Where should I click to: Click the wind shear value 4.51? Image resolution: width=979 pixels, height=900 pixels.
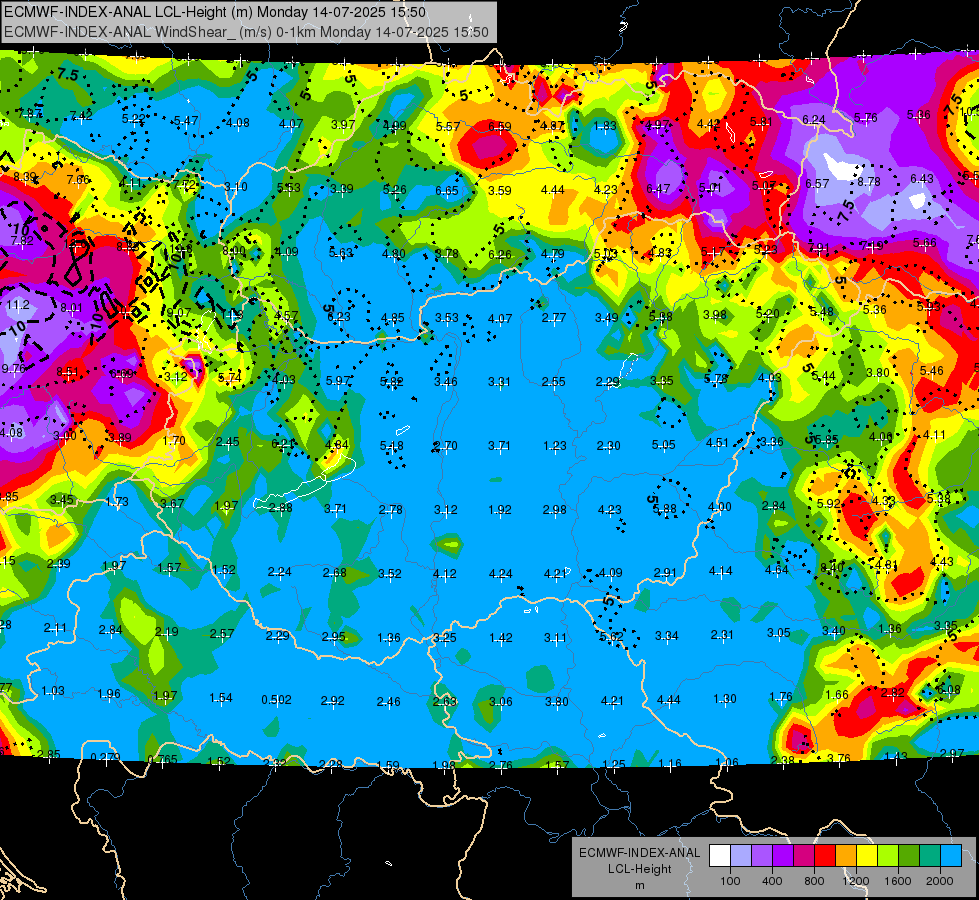[717, 443]
